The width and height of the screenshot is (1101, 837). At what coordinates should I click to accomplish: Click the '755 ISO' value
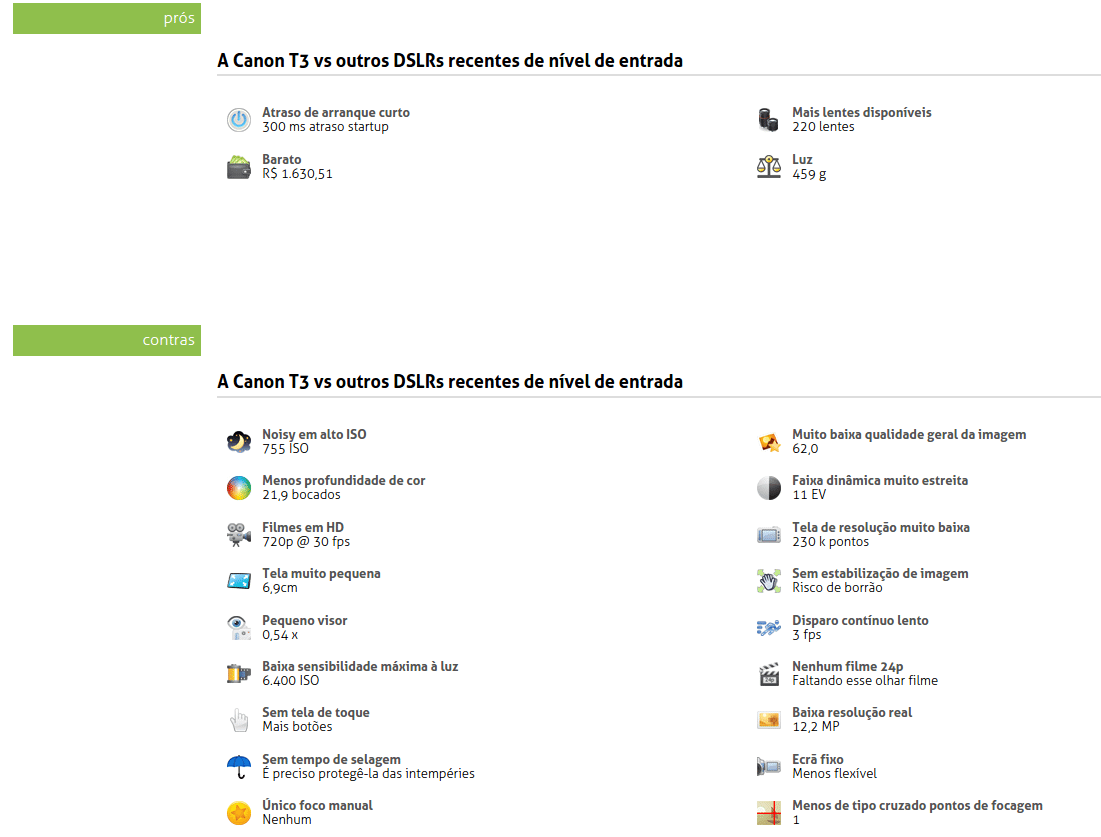pyautogui.click(x=285, y=449)
